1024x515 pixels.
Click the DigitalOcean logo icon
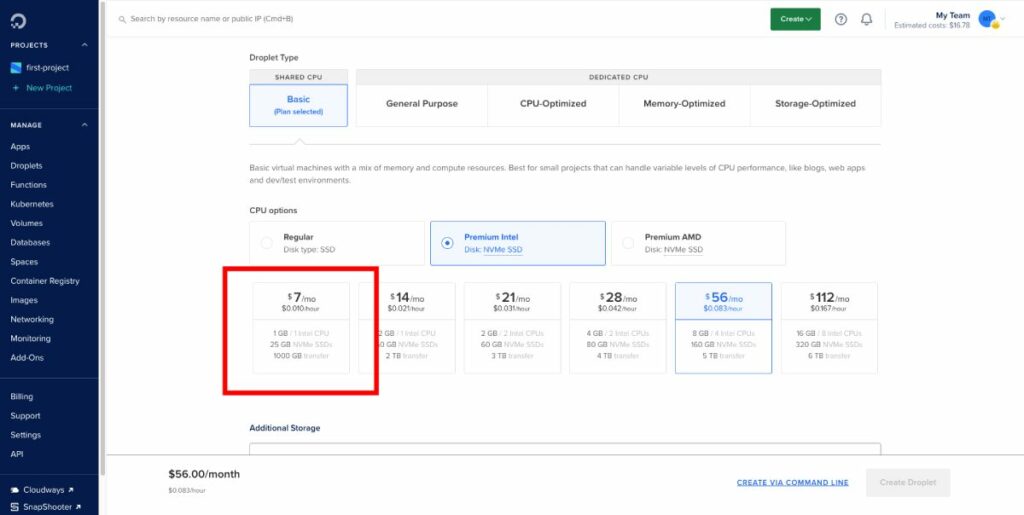tap(18, 22)
